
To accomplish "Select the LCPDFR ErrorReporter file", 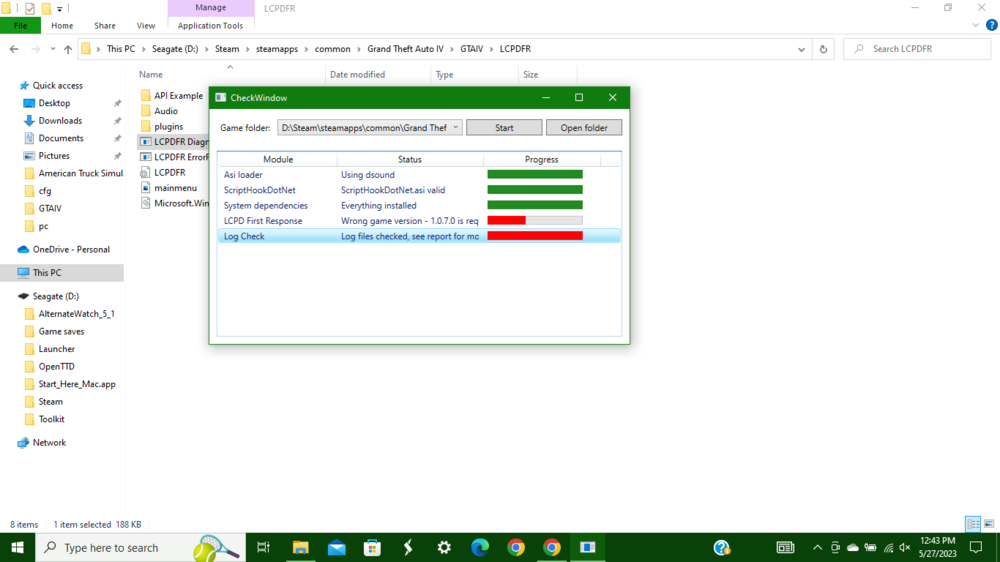I will (173, 157).
